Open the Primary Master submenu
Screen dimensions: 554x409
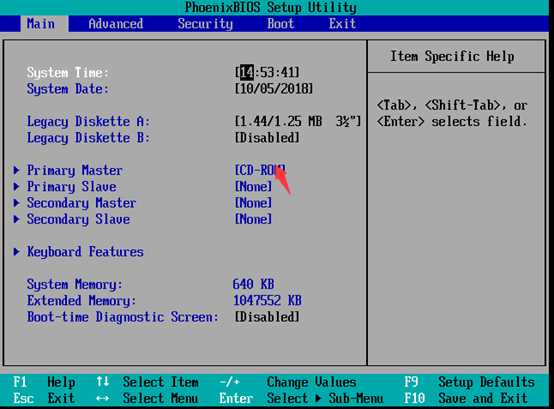click(75, 171)
